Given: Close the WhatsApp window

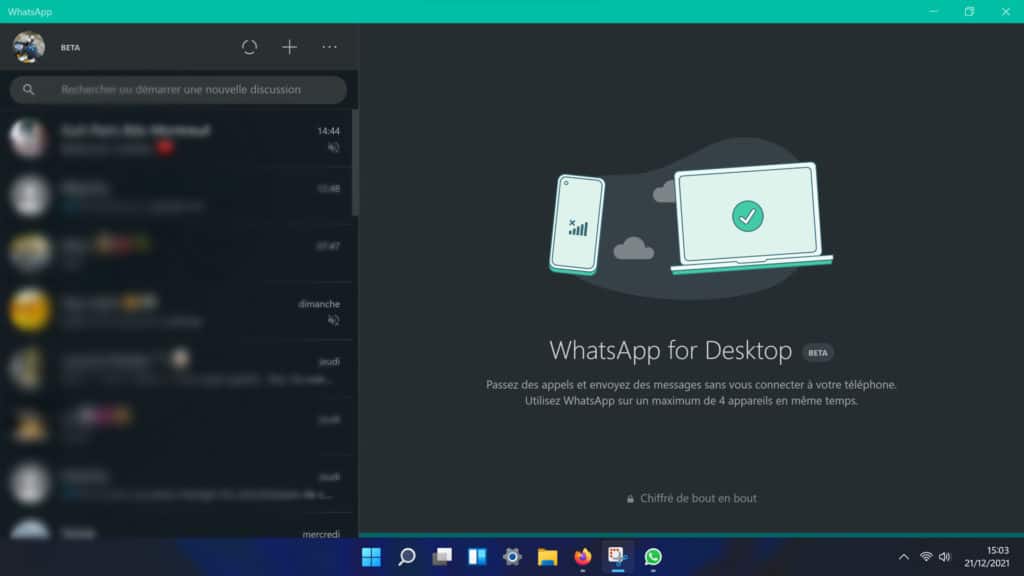Looking at the screenshot, I should (1006, 11).
